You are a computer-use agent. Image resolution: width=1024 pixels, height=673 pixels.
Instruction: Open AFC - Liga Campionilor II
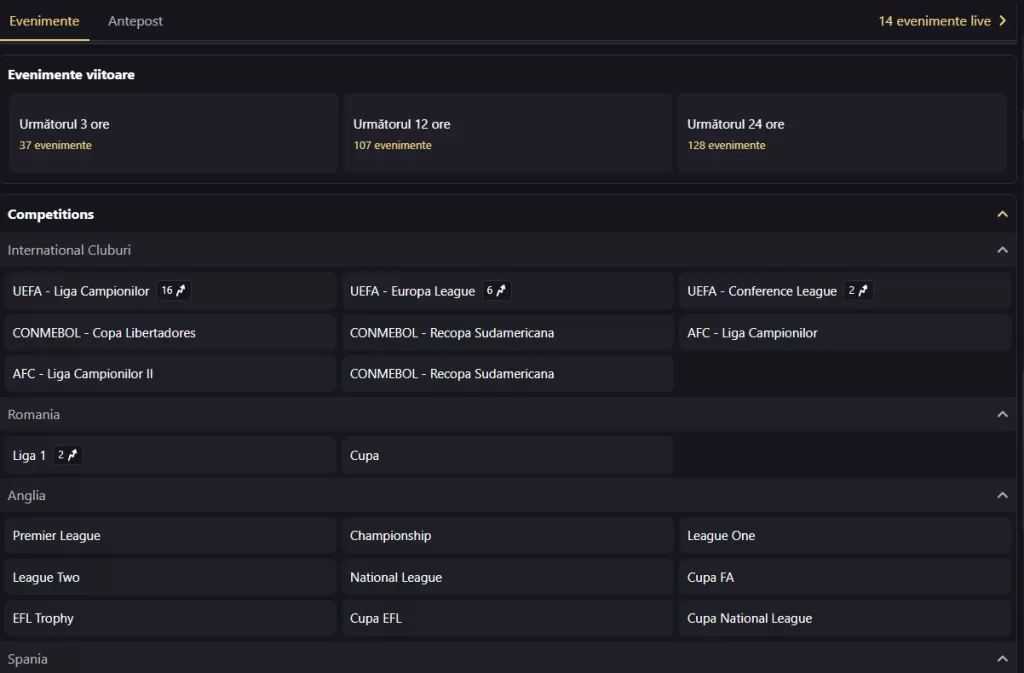pos(170,374)
